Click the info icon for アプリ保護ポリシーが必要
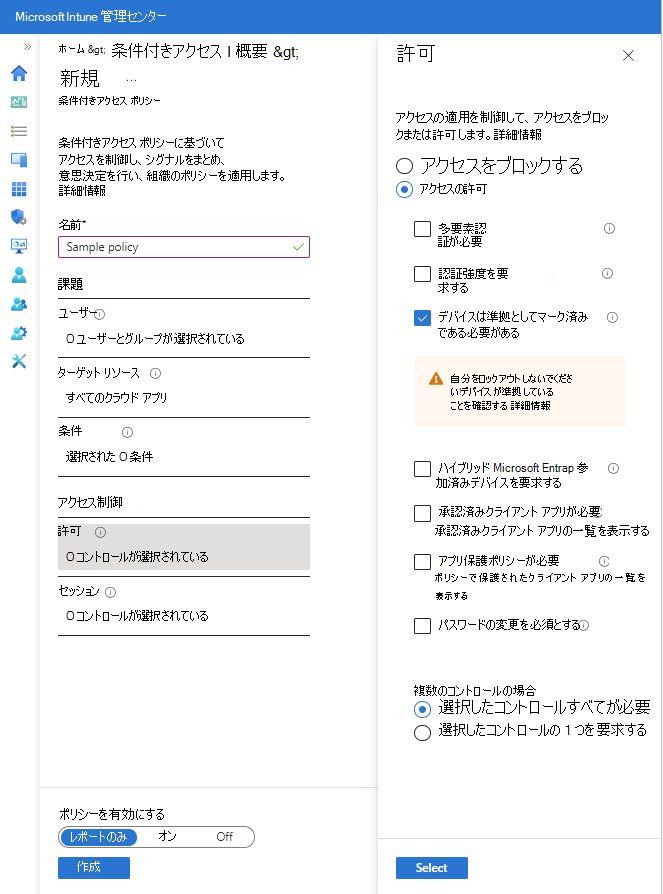 click(x=604, y=561)
